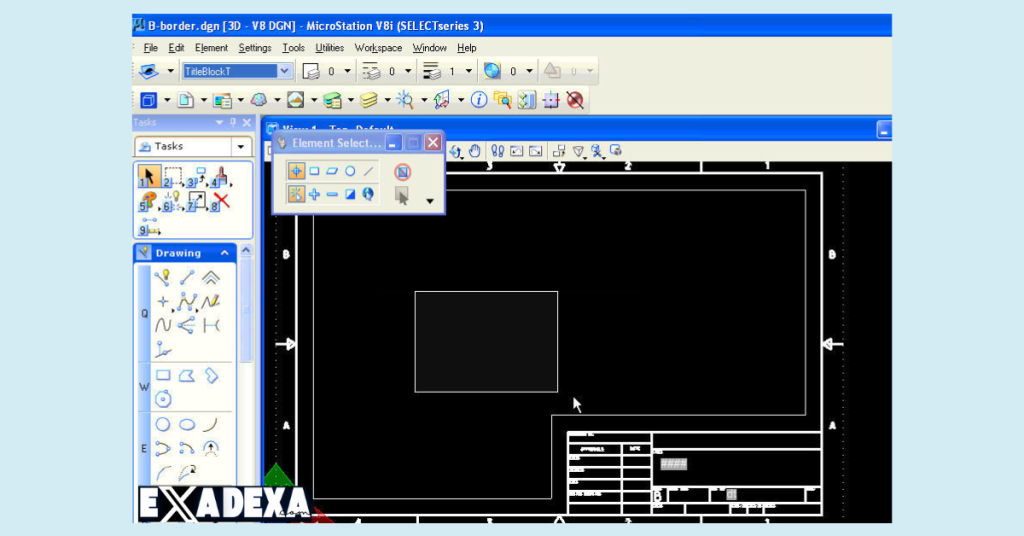Click the white rectangle element in drawing view

pyautogui.click(x=486, y=341)
